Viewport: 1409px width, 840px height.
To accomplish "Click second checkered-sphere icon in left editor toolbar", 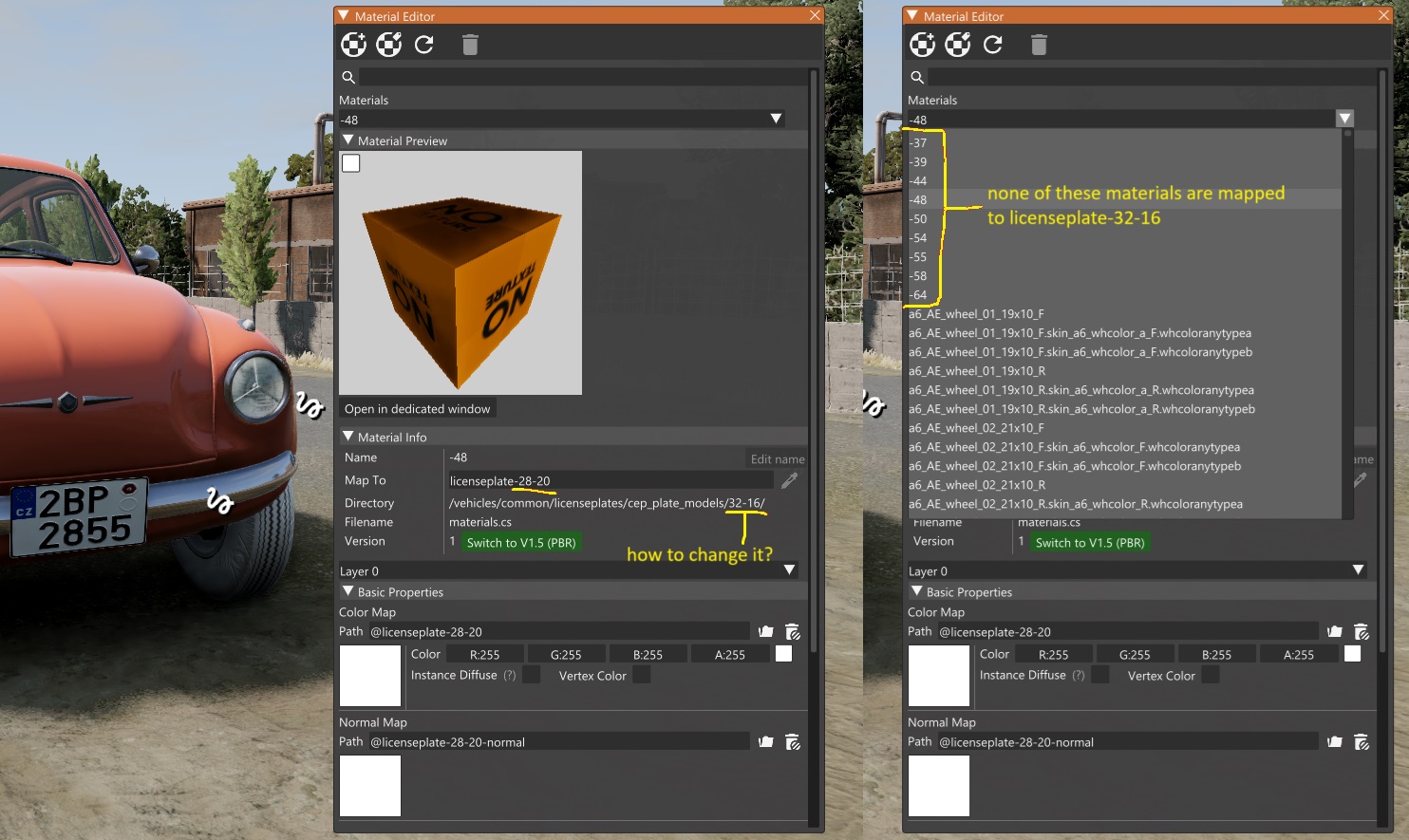I will click(389, 45).
